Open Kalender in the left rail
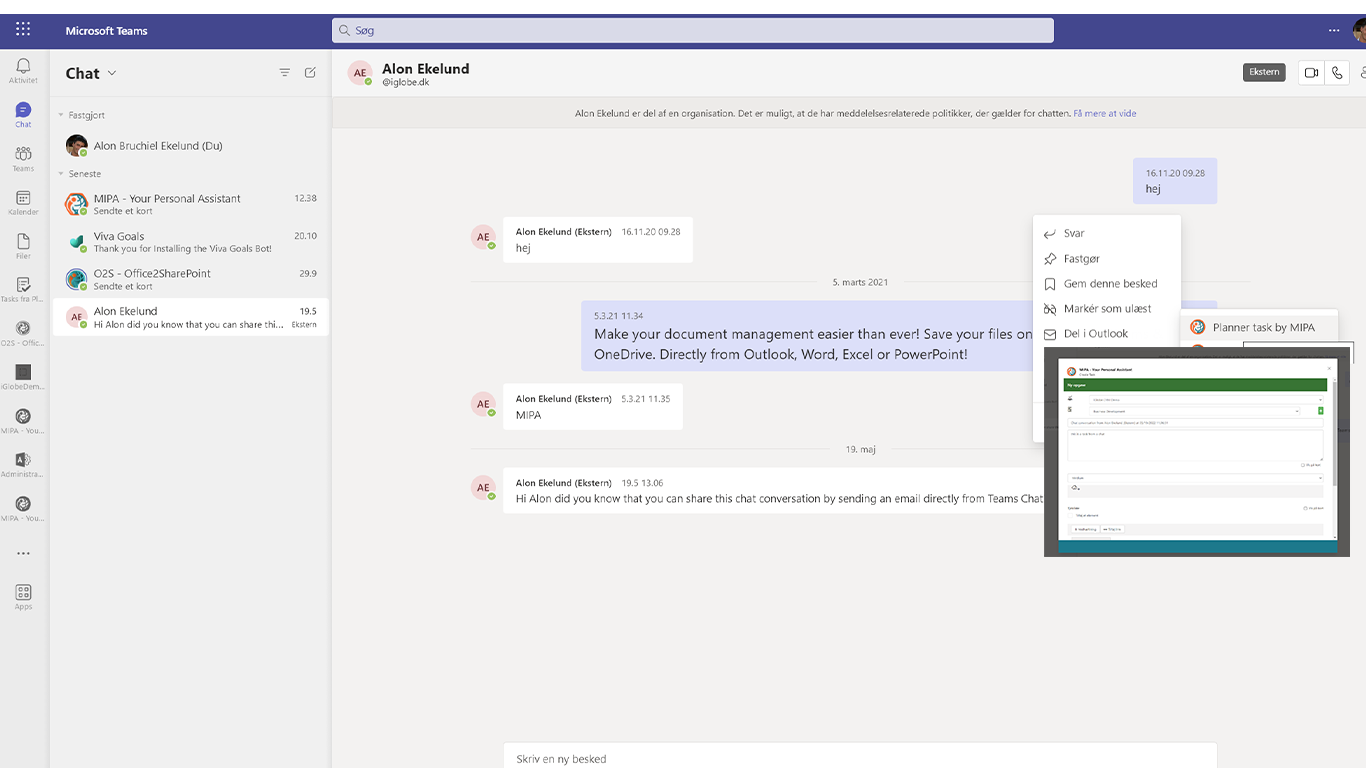Image resolution: width=1366 pixels, height=768 pixels. click(23, 203)
